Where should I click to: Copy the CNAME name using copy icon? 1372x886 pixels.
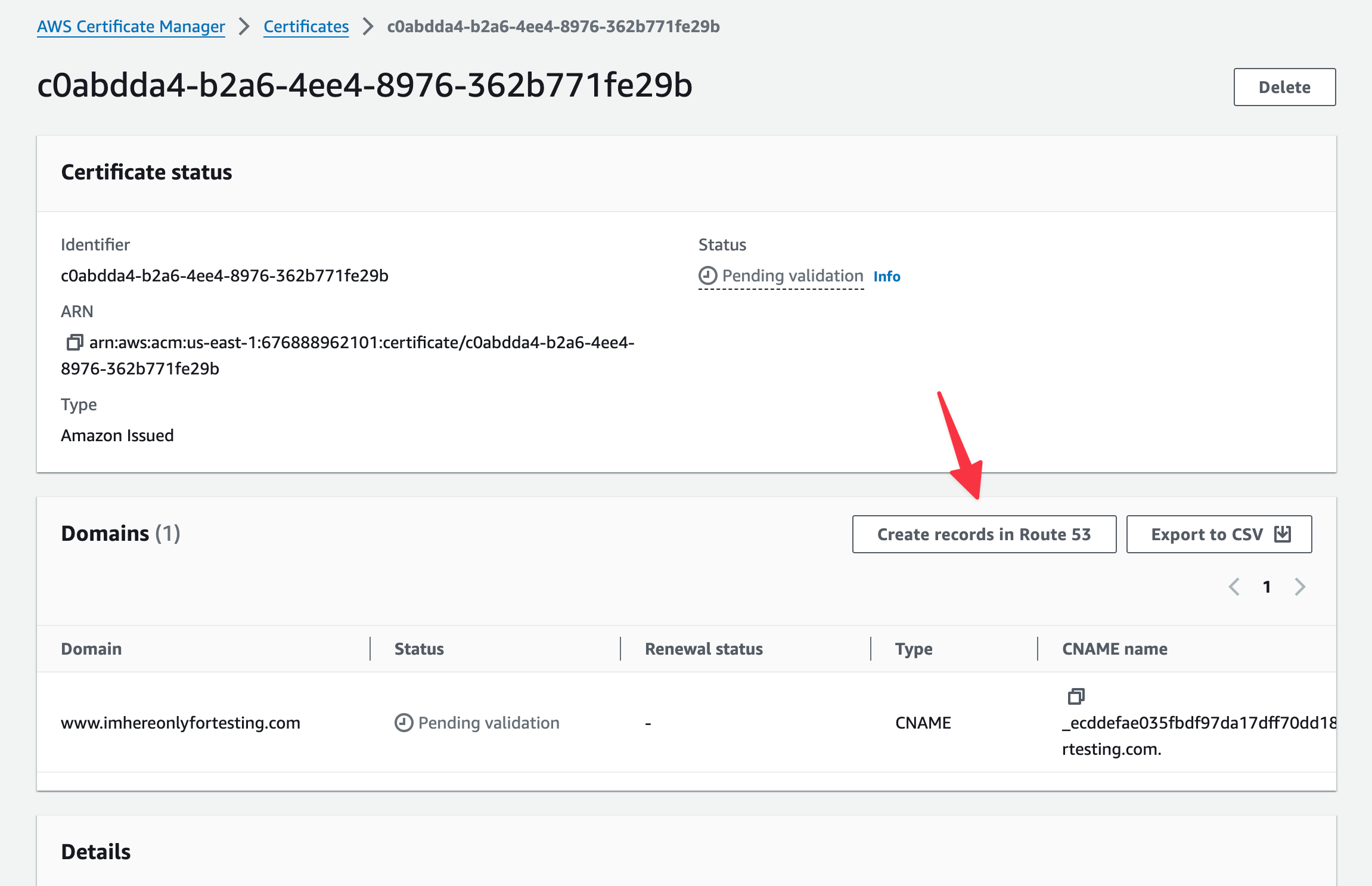tap(1076, 696)
